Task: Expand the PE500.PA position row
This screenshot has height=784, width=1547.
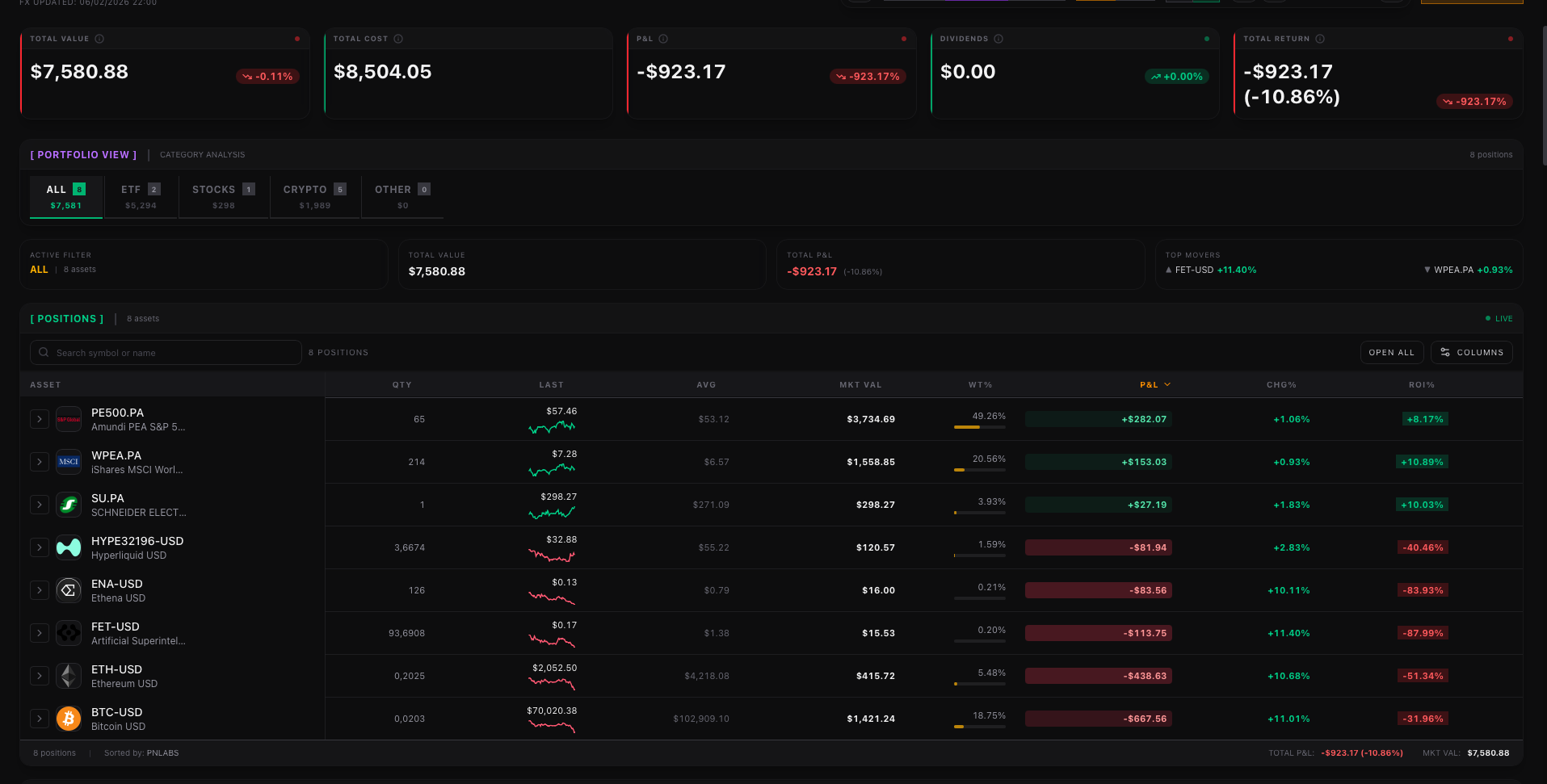Action: [39, 418]
